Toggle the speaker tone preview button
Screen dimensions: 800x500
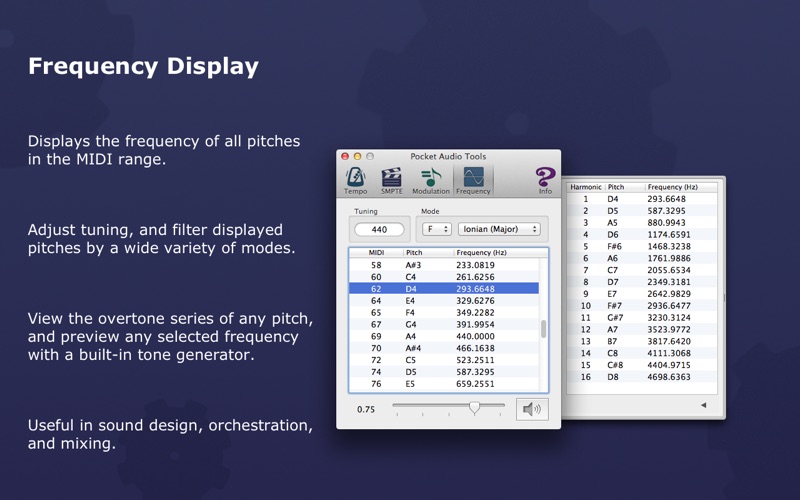pos(532,408)
